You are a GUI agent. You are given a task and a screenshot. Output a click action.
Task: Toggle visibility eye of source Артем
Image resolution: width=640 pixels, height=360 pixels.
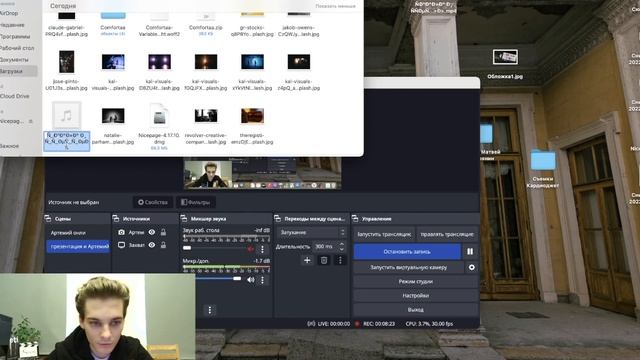152,232
